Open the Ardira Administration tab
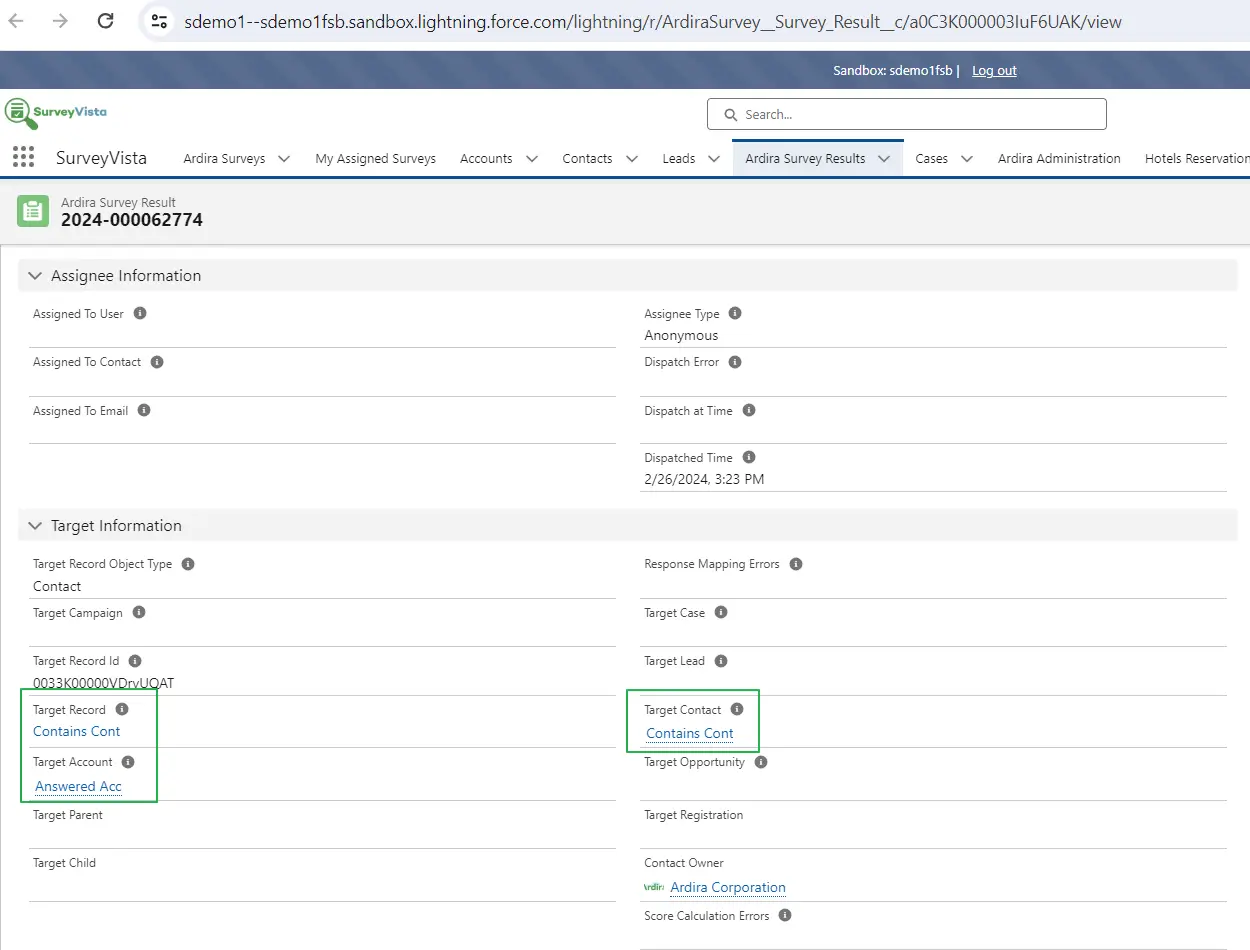This screenshot has width=1250, height=950. pyautogui.click(x=1059, y=158)
